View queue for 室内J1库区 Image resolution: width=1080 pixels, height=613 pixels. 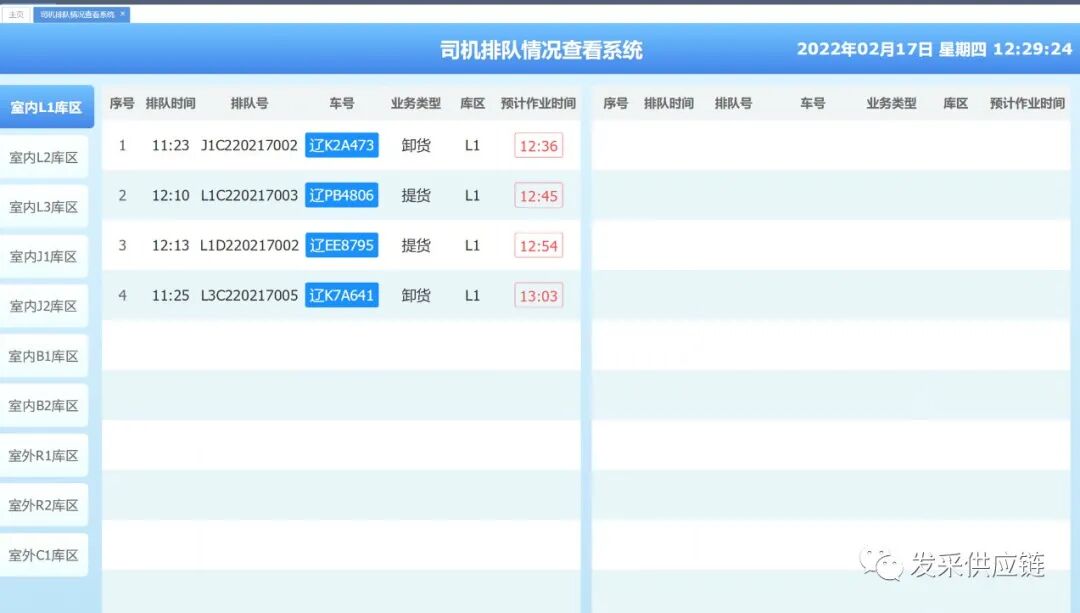pyautogui.click(x=46, y=255)
